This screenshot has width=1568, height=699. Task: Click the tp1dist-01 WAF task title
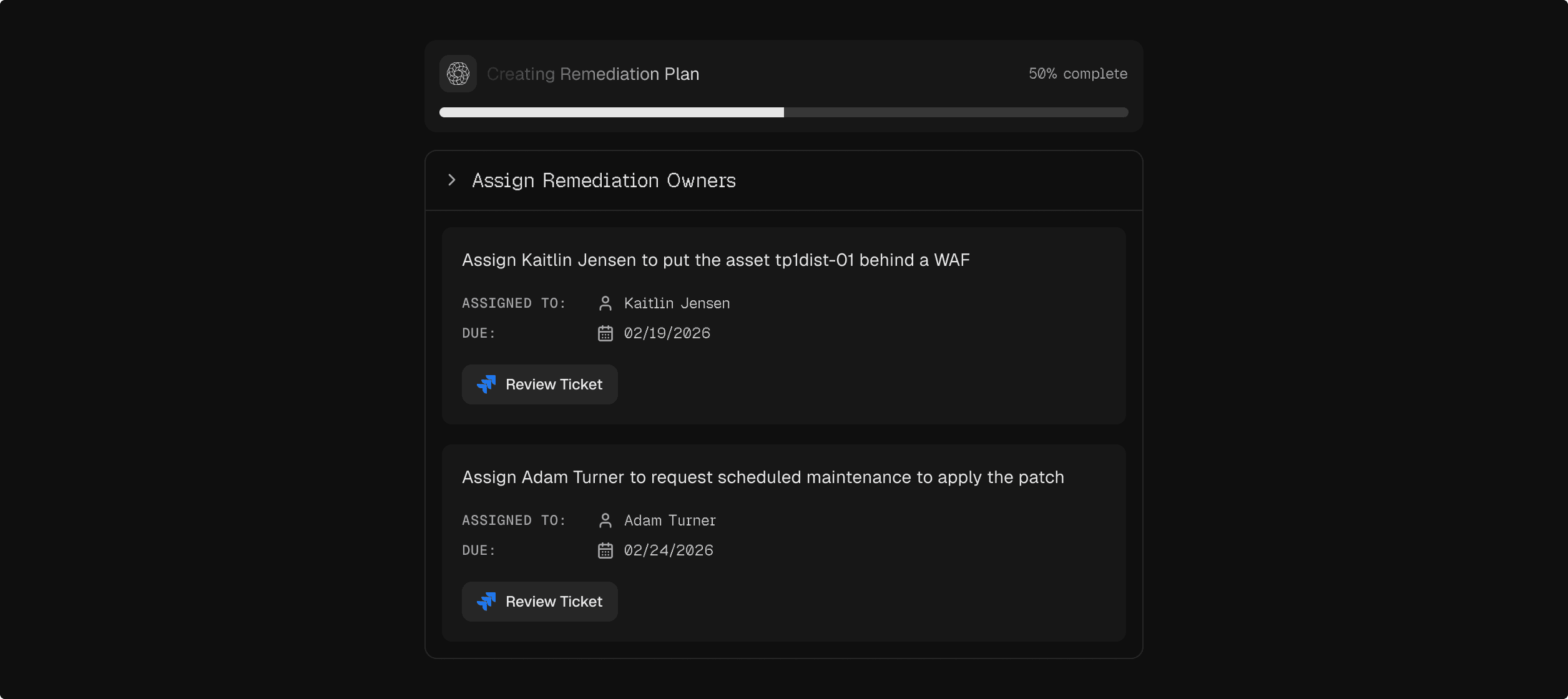pyautogui.click(x=715, y=260)
